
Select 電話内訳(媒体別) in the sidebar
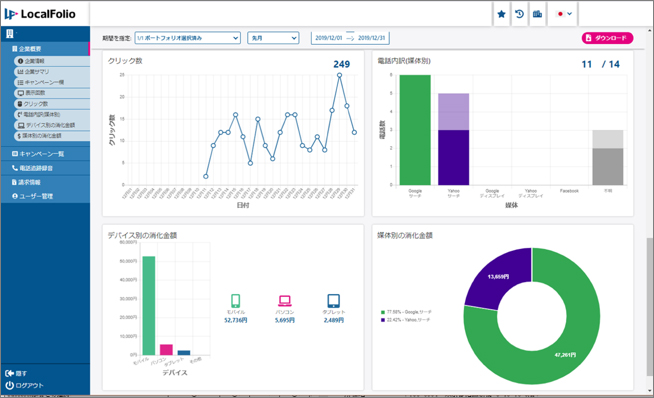pos(52,114)
